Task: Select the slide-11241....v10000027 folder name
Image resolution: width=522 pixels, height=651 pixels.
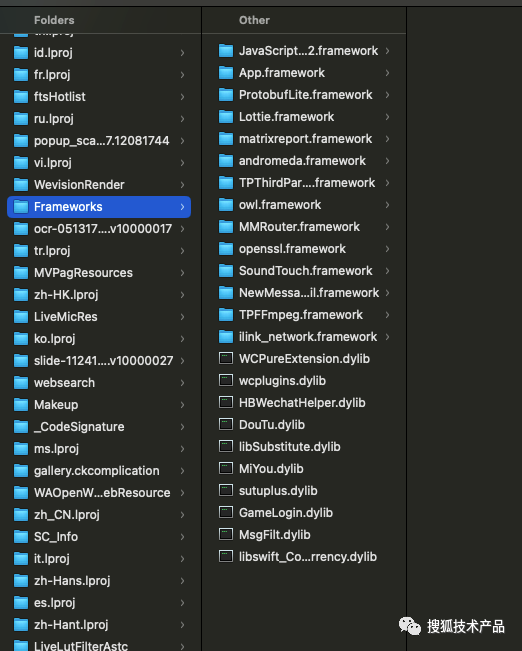Action: point(103,361)
